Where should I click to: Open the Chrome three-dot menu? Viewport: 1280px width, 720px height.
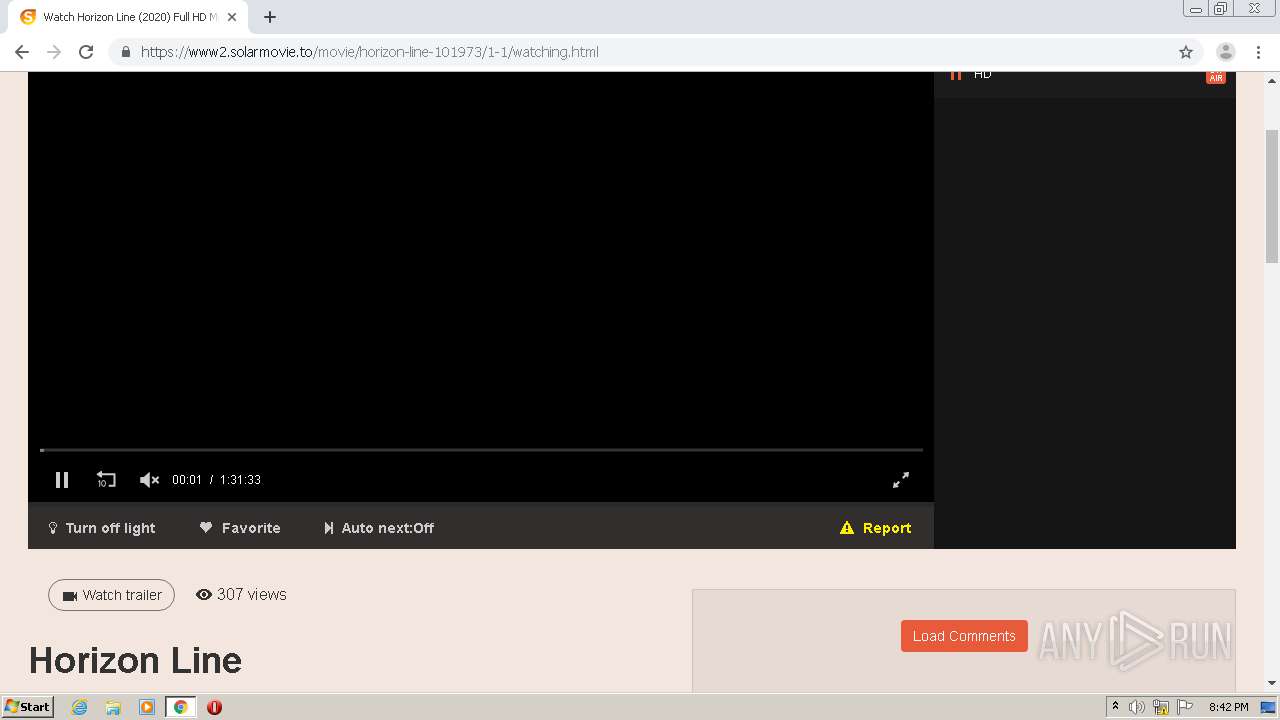1258,52
